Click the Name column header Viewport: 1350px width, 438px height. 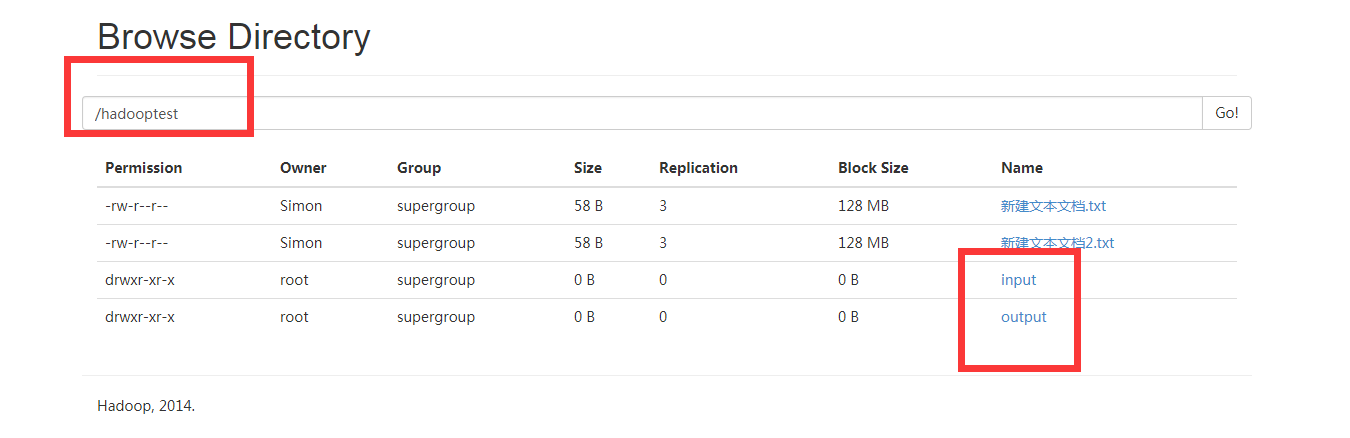click(x=1022, y=168)
